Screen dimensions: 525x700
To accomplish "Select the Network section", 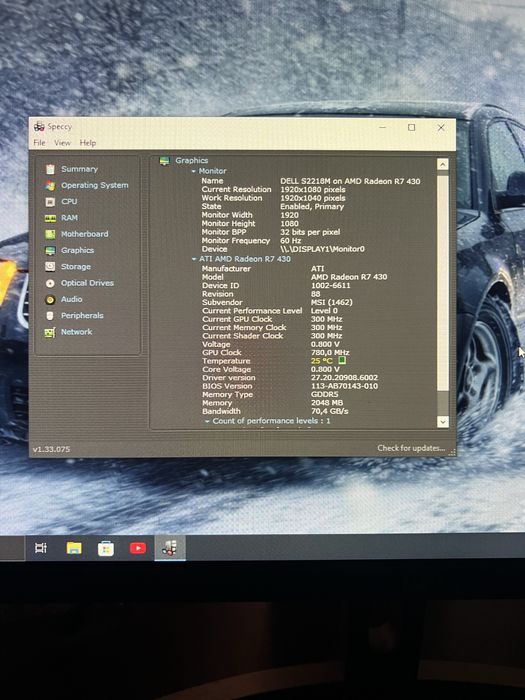I will click(77, 332).
